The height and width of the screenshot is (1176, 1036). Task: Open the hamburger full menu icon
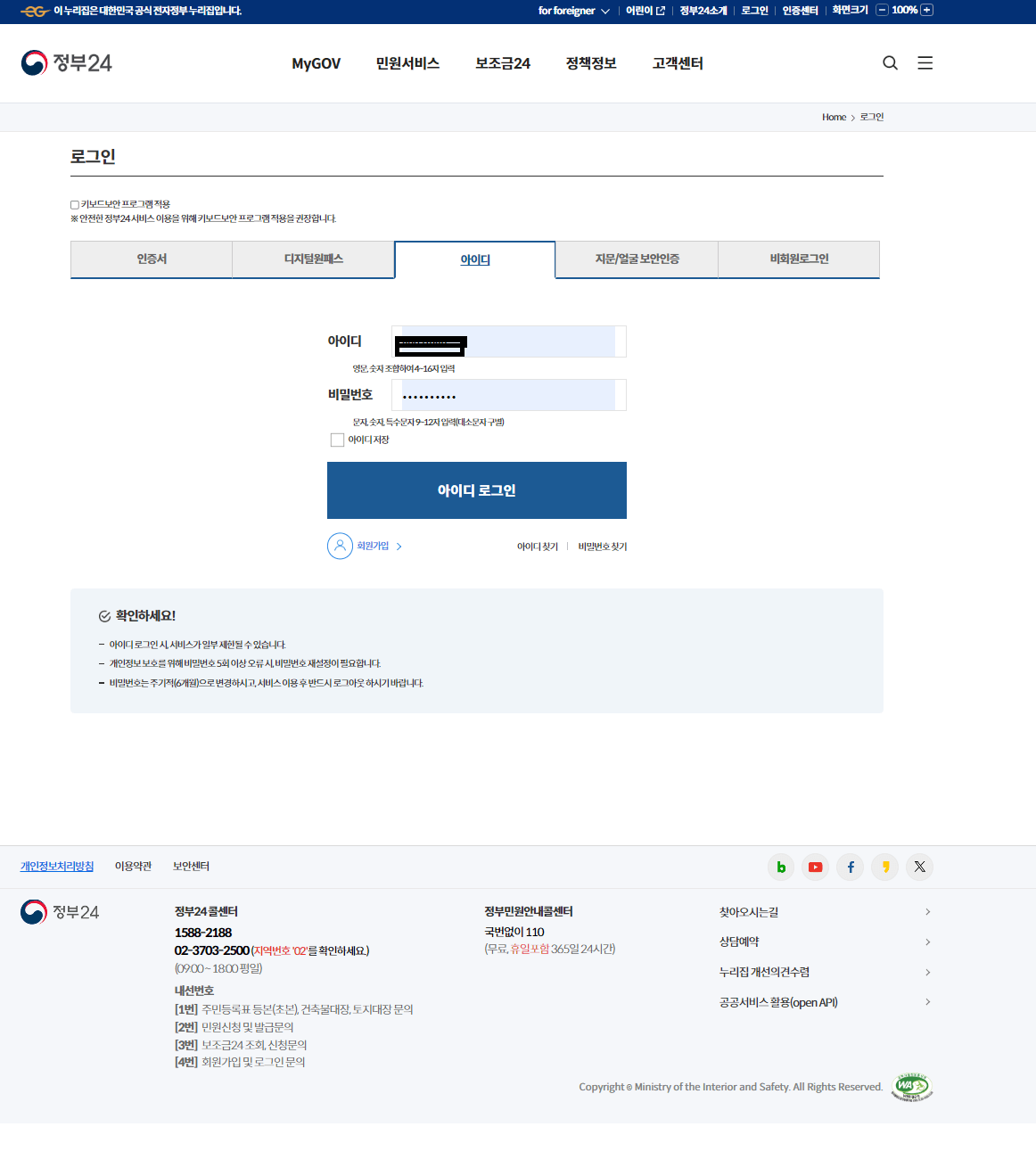tap(925, 63)
